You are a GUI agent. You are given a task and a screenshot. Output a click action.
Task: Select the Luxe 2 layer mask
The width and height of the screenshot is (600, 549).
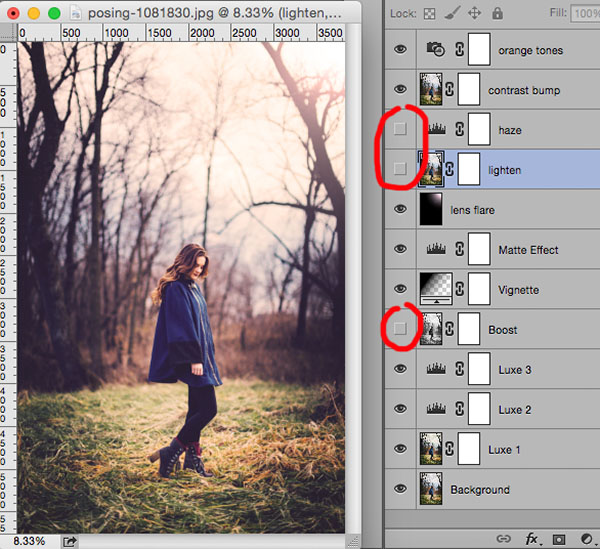pos(479,409)
